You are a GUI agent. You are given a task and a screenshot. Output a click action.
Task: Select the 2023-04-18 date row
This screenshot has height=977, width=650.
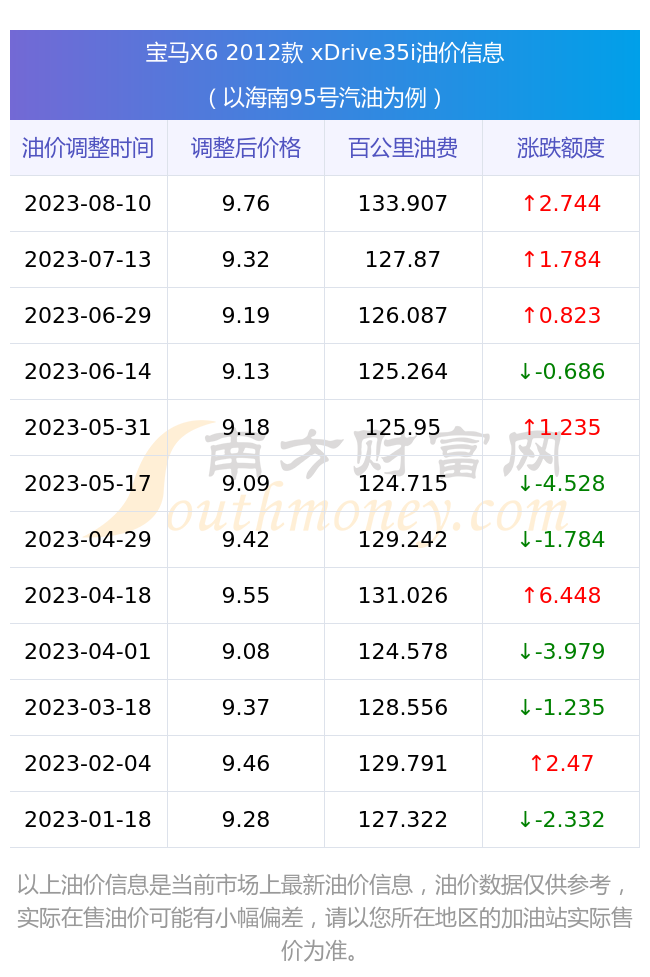[325, 596]
